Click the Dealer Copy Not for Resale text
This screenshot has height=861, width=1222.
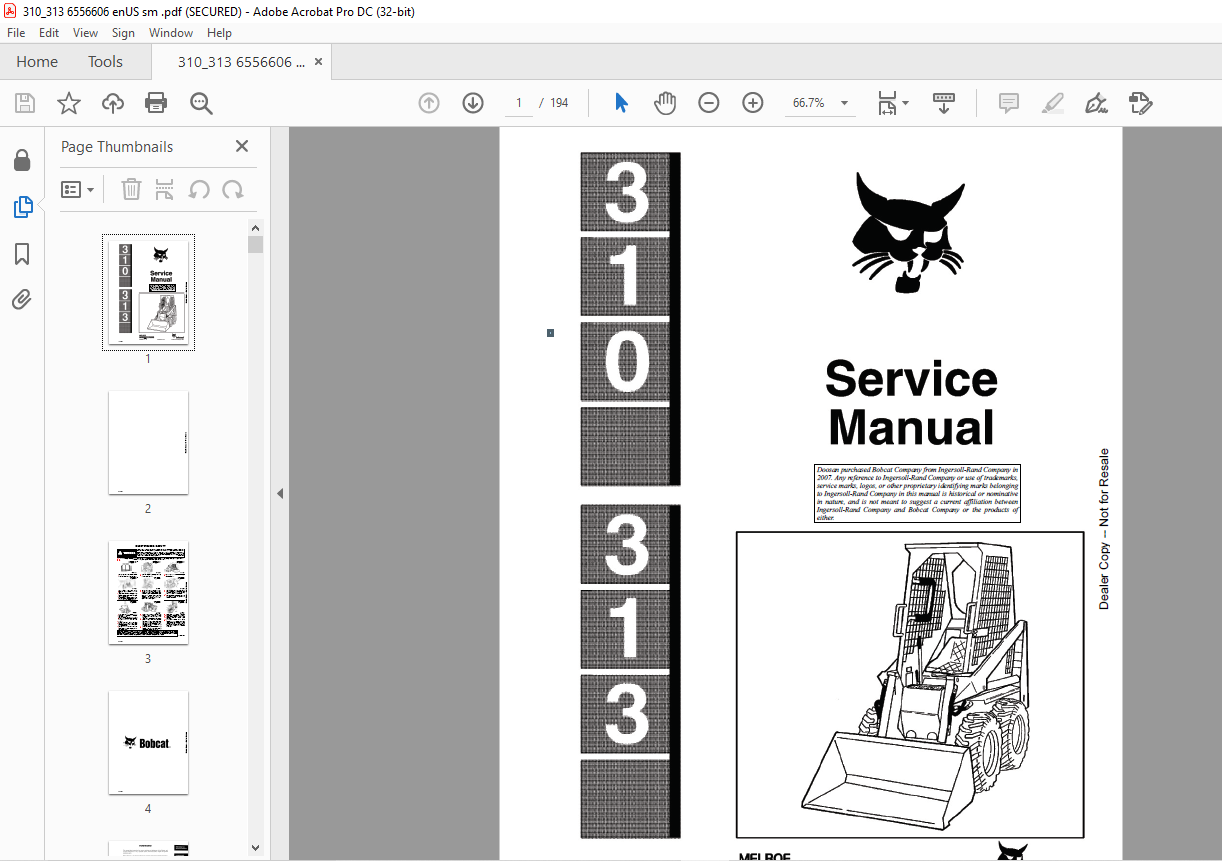pos(1104,529)
